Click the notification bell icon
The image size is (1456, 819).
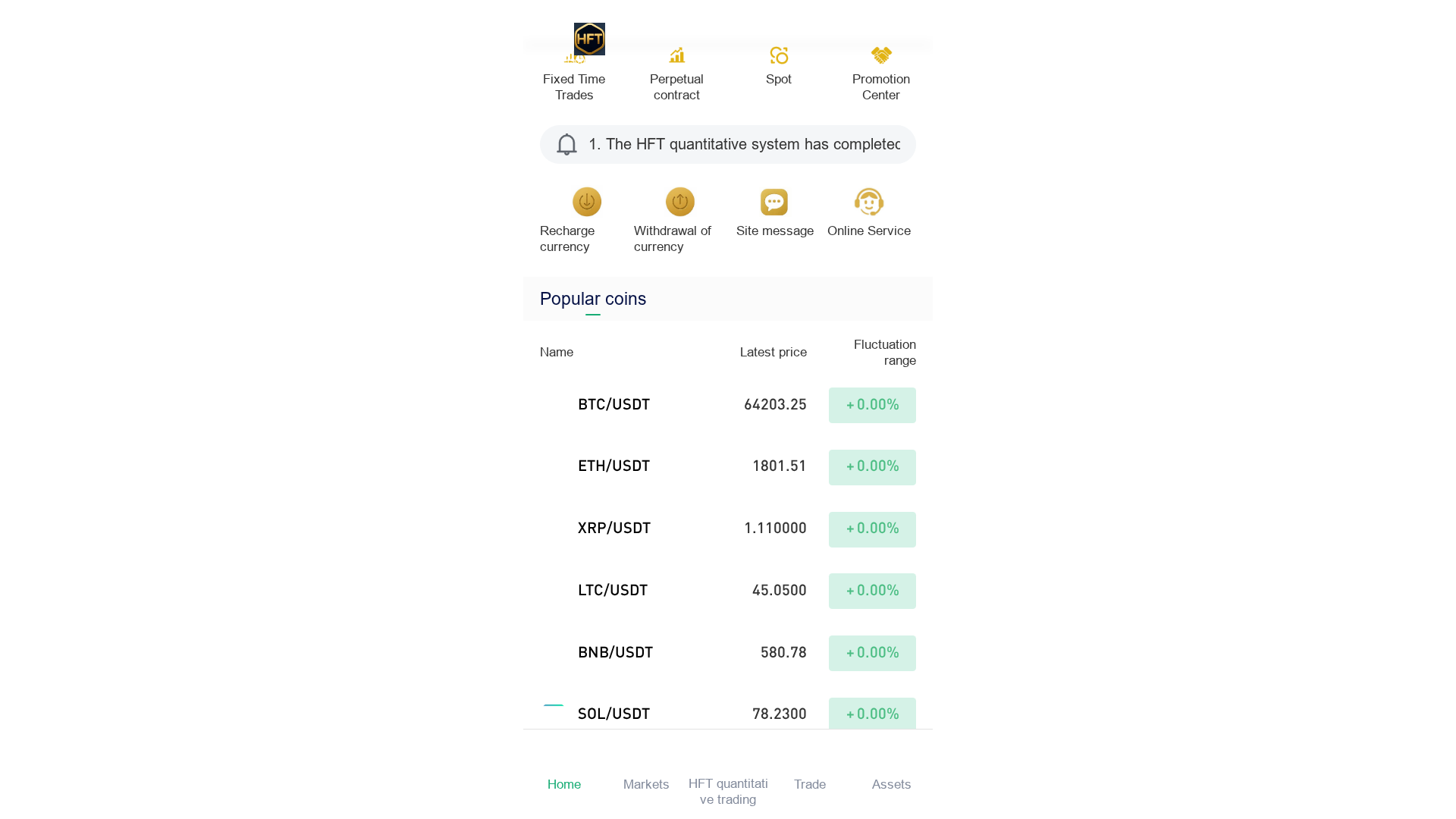tap(566, 144)
